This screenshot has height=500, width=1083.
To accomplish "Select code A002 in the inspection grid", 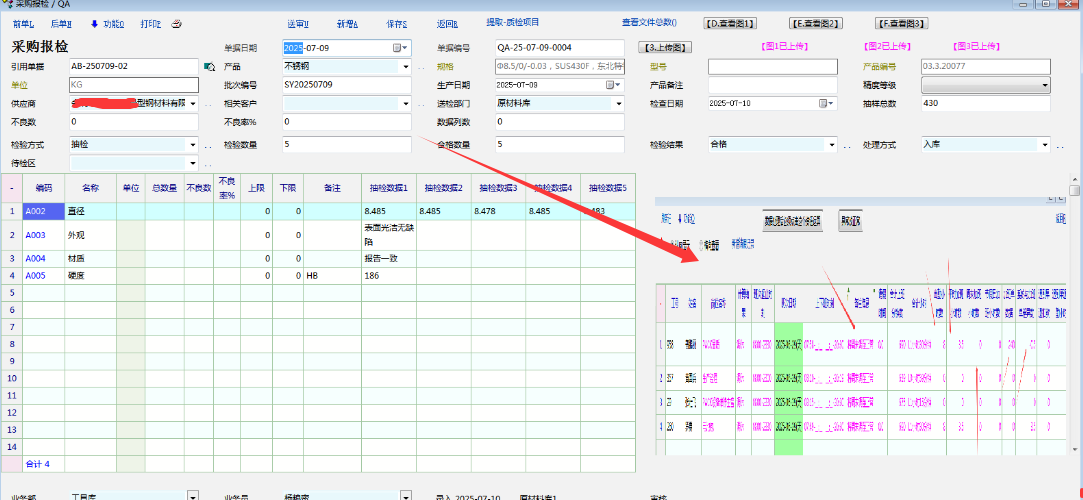I will point(36,211).
